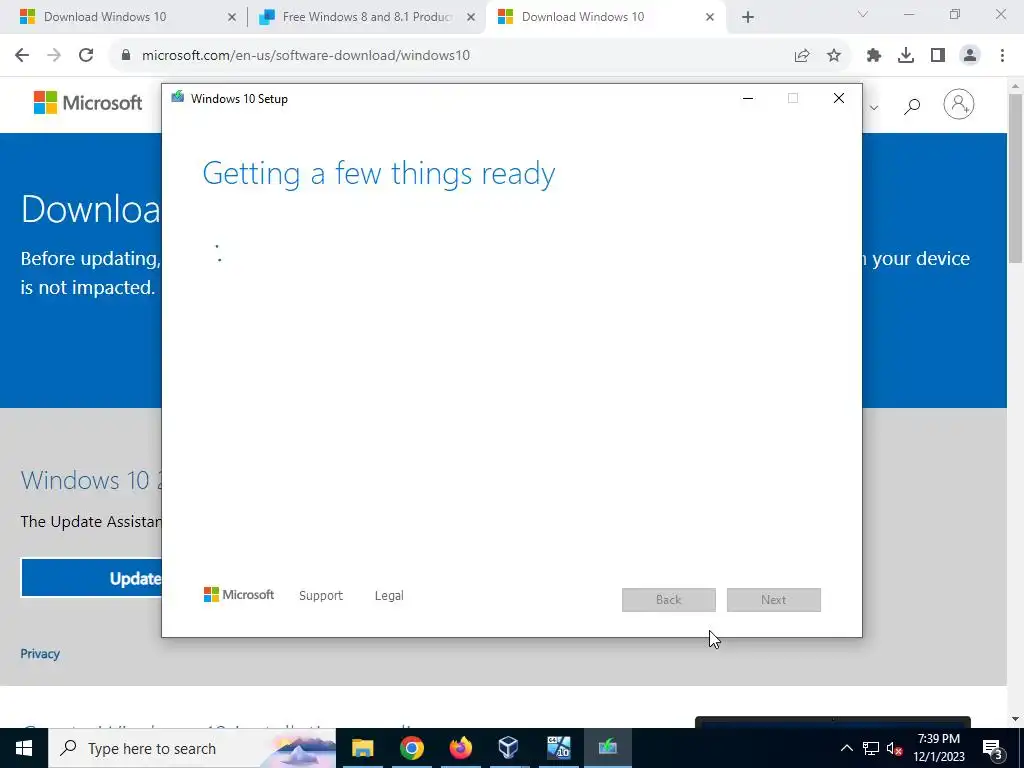Screen dimensions: 1024x768
Task: Toggle Chrome side panel icon
Action: [938, 56]
